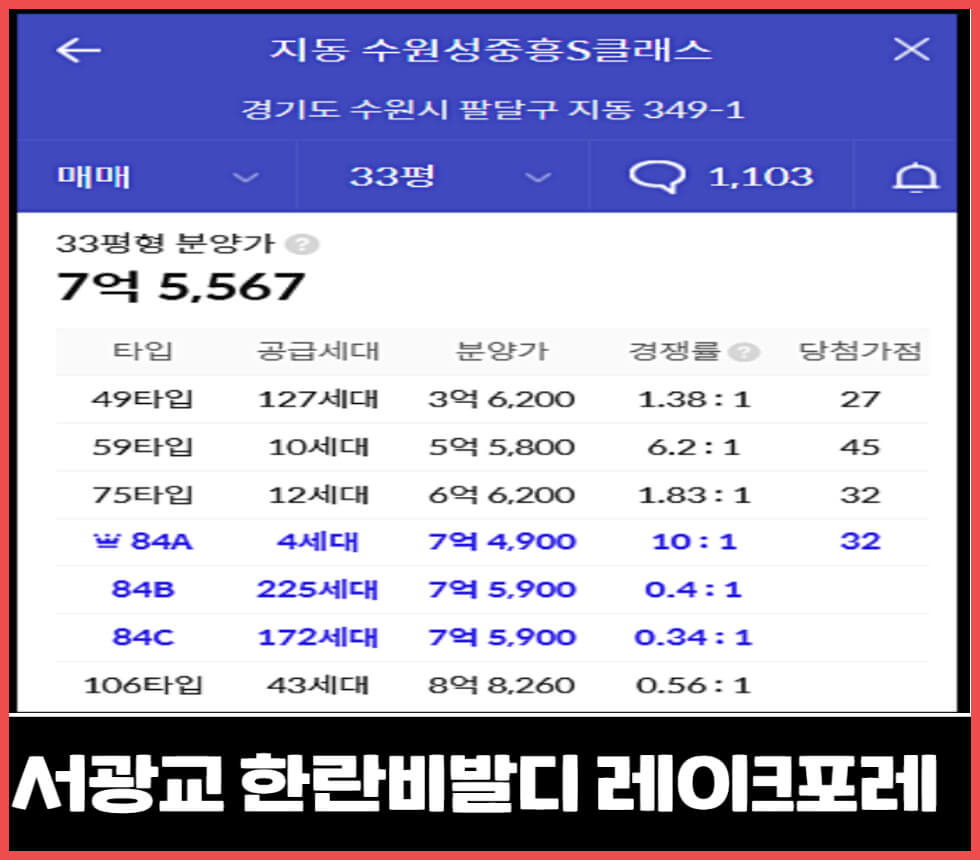Click price 6억 6,200
The height and width of the screenshot is (860, 980).
[501, 495]
